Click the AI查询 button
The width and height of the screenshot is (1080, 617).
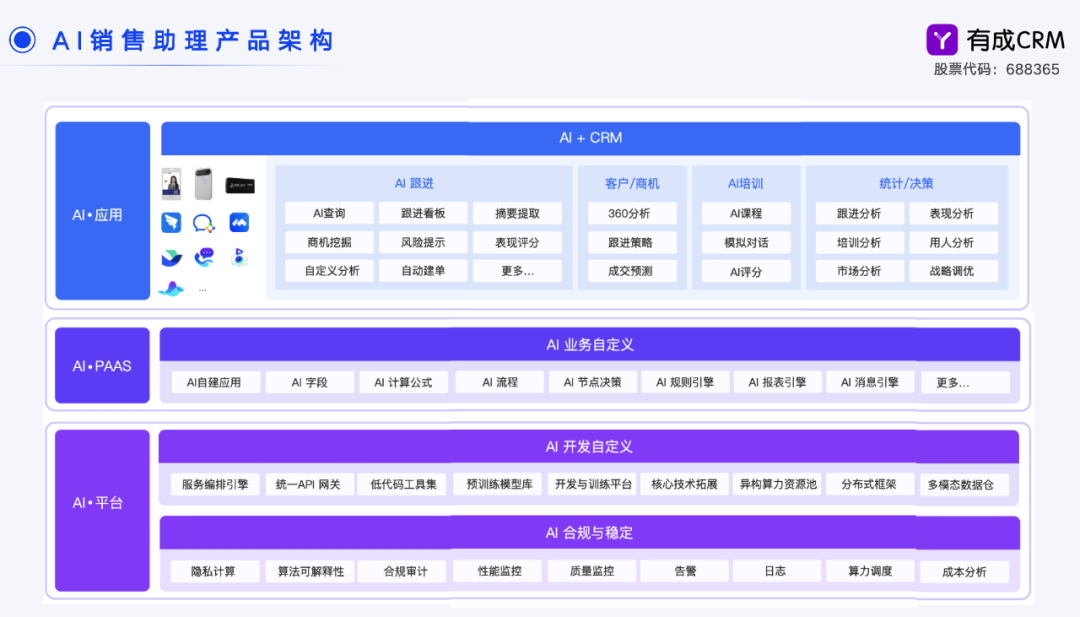click(329, 213)
